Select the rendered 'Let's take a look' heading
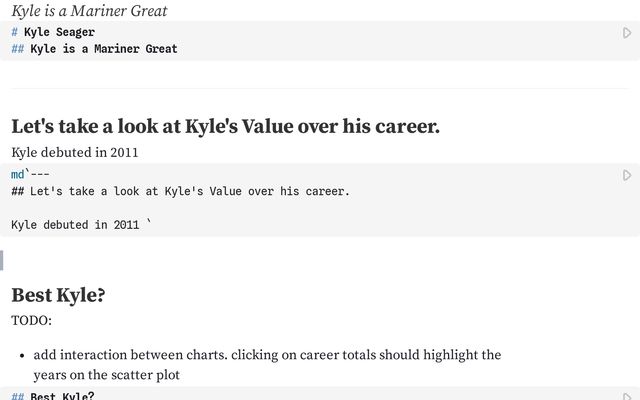 click(x=225, y=127)
